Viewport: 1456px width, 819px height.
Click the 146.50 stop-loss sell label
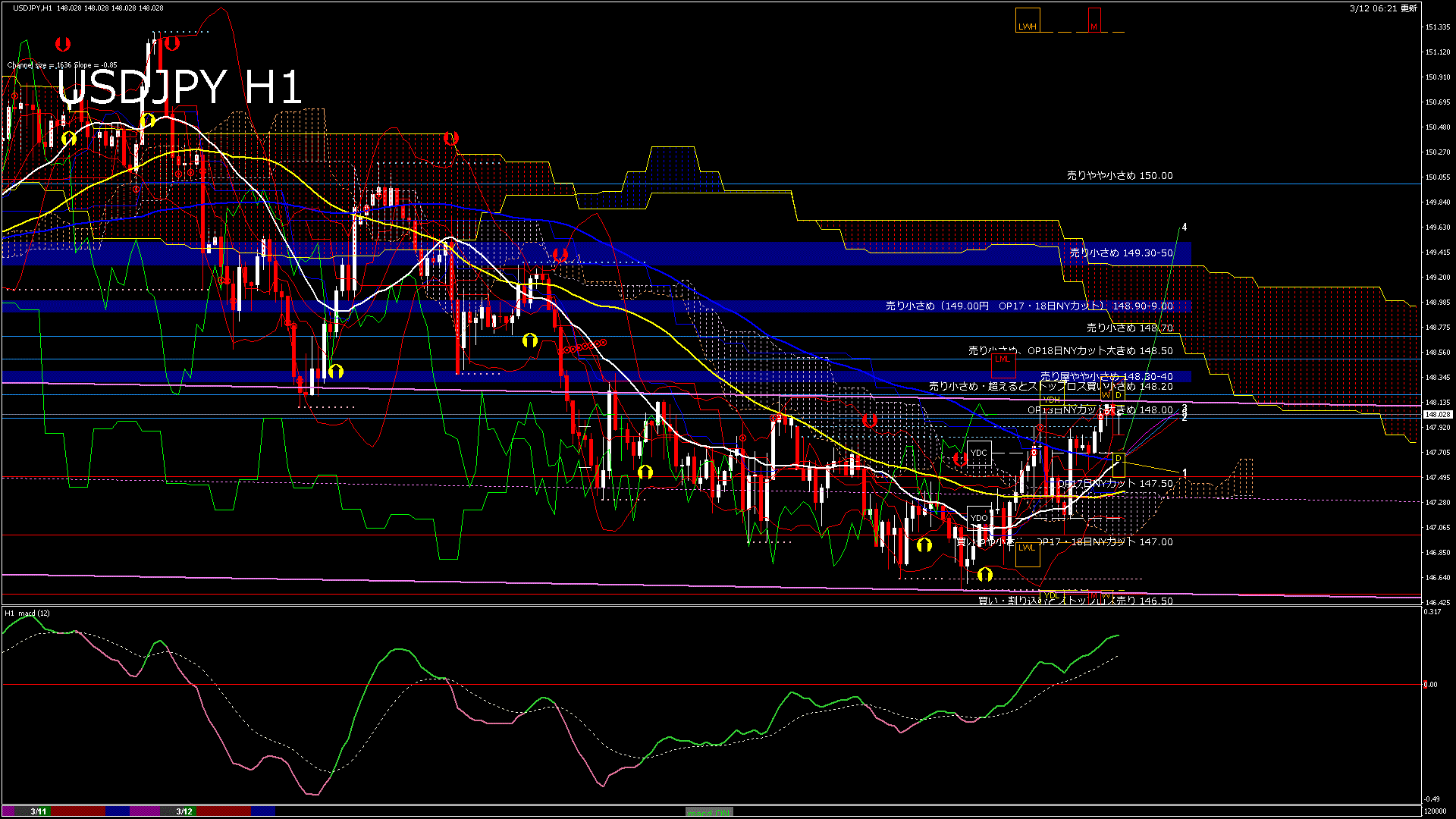coord(1075,601)
